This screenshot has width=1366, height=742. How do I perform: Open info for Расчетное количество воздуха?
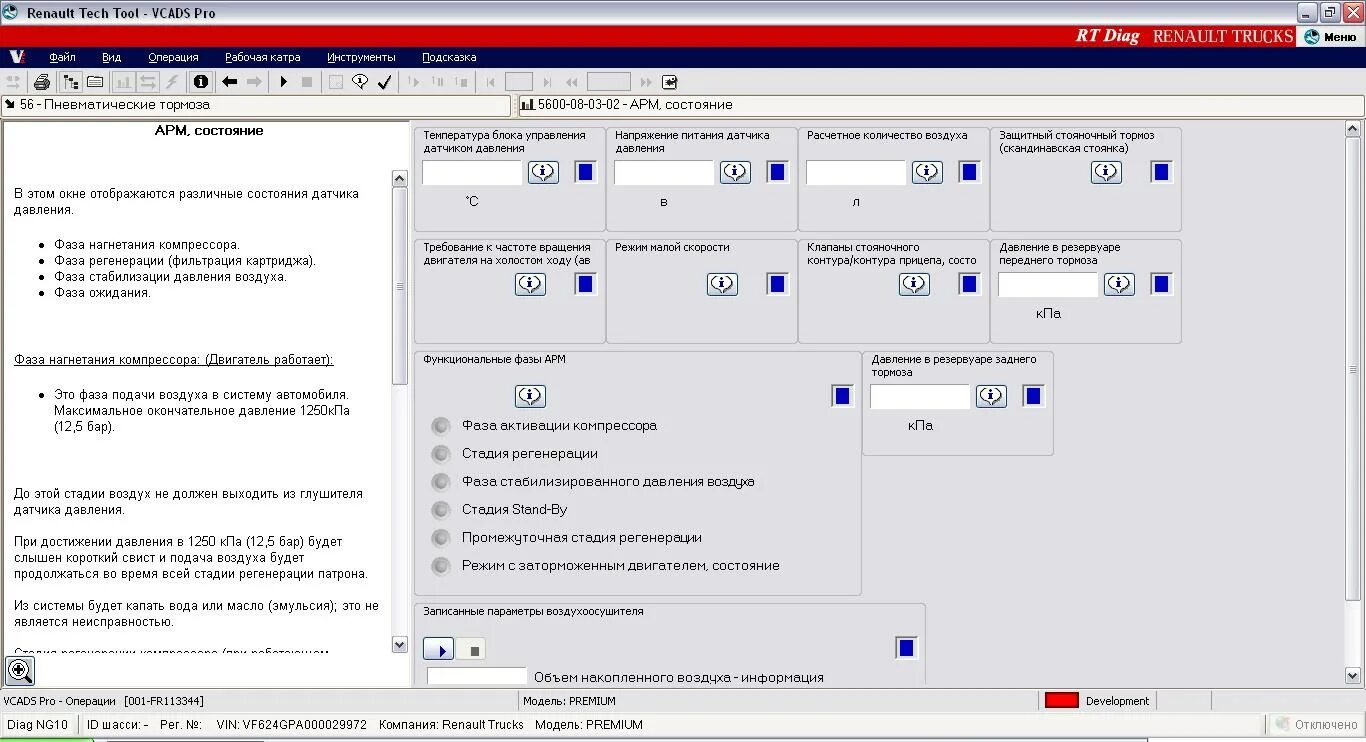point(927,172)
